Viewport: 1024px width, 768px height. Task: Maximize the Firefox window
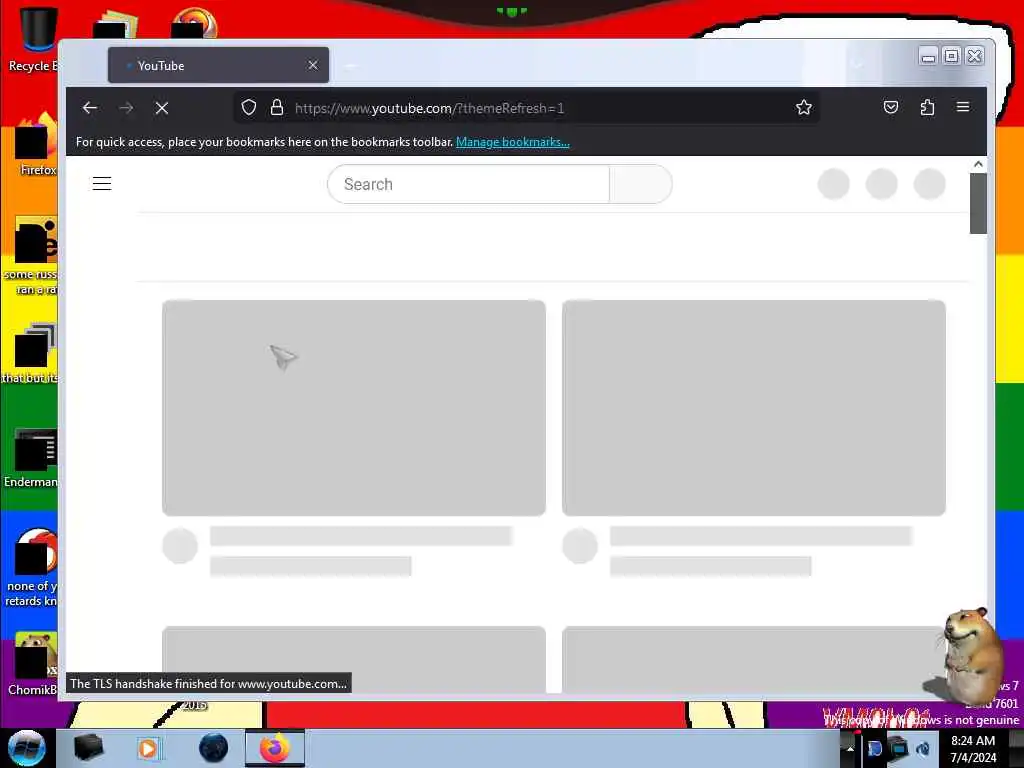click(952, 57)
